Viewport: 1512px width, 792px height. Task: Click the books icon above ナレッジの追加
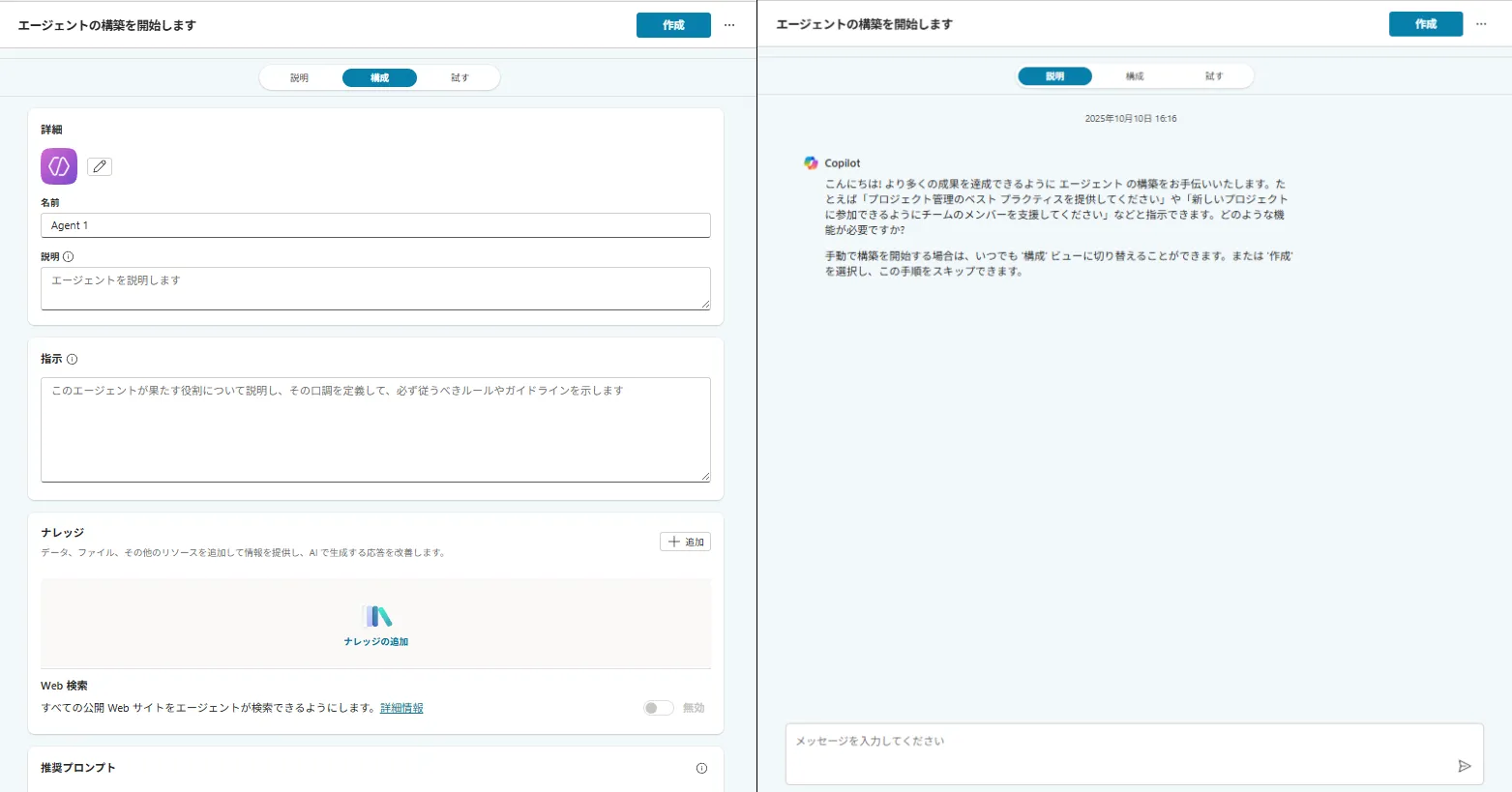376,617
